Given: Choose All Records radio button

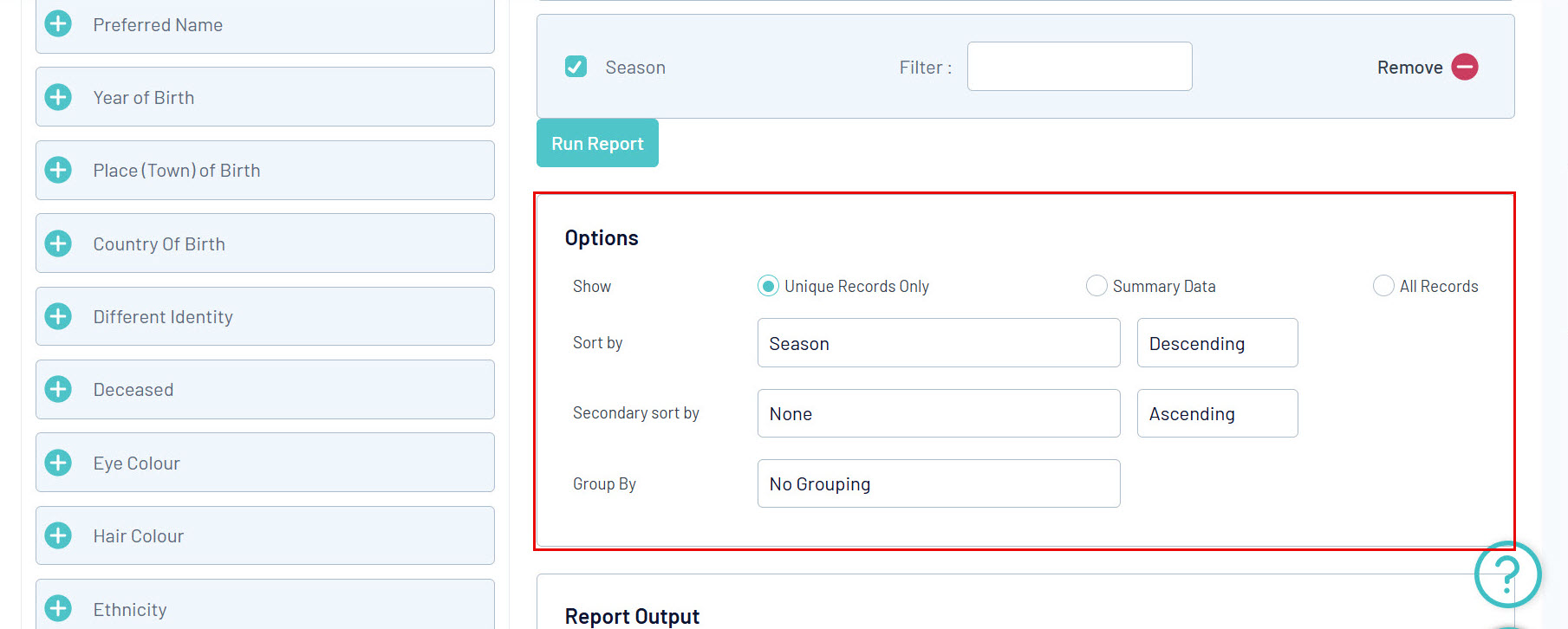Looking at the screenshot, I should pos(1383,286).
